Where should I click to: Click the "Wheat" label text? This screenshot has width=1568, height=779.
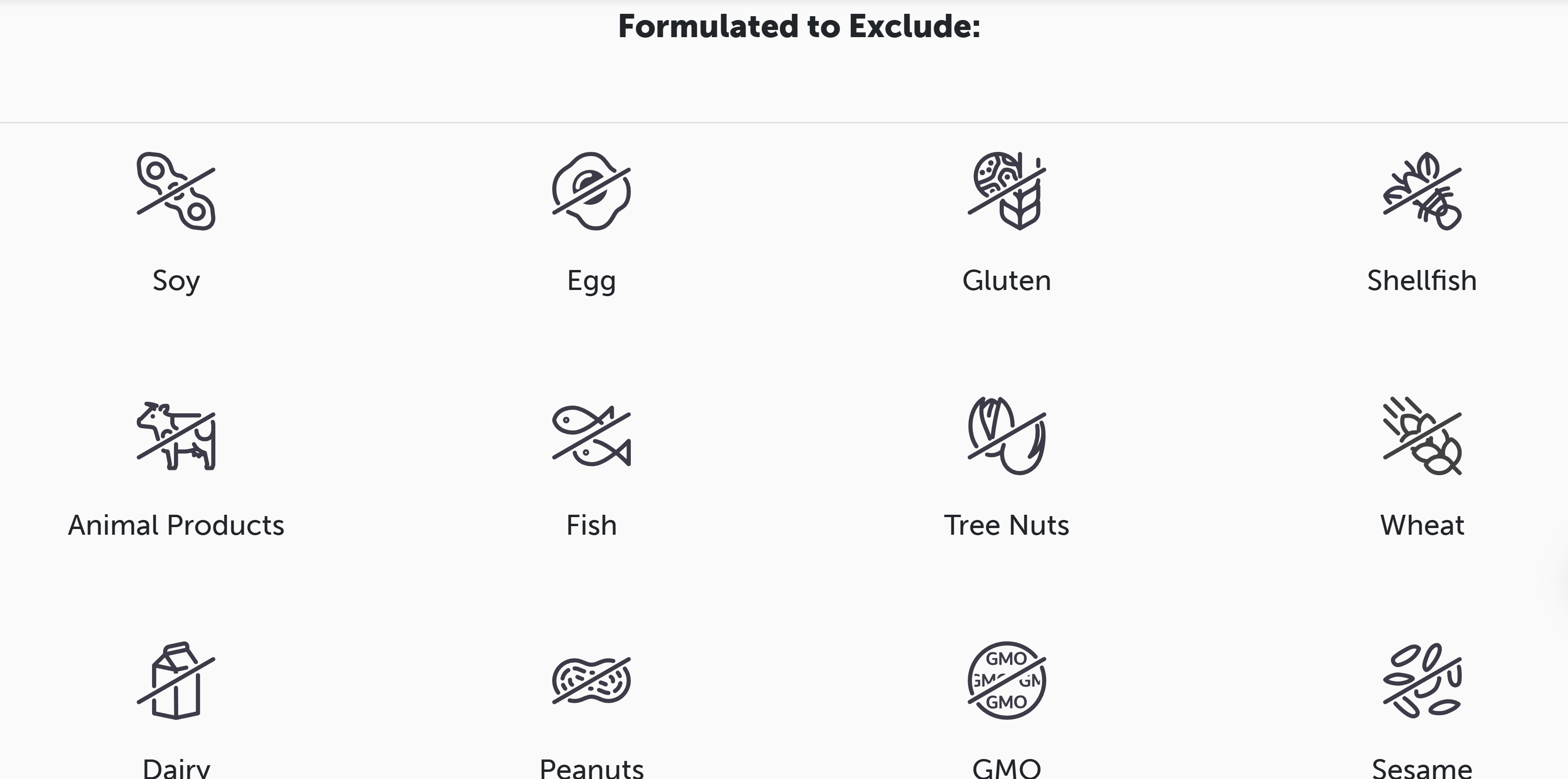point(1422,525)
